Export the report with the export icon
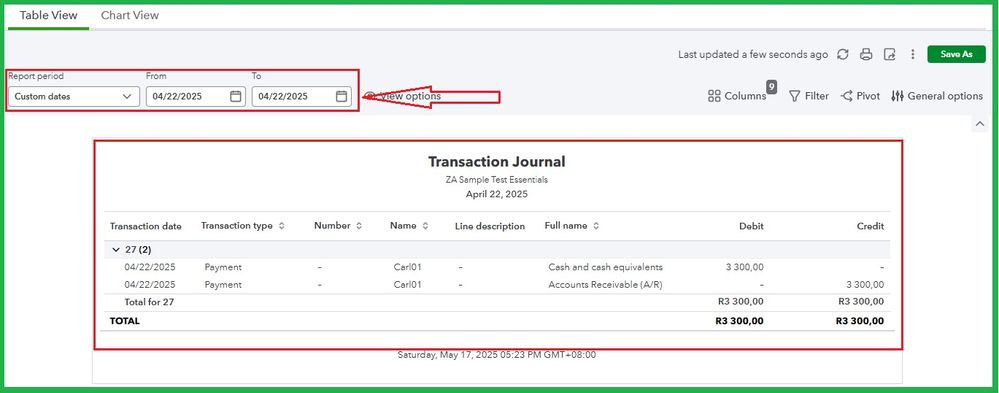The image size is (999, 393). tap(890, 54)
